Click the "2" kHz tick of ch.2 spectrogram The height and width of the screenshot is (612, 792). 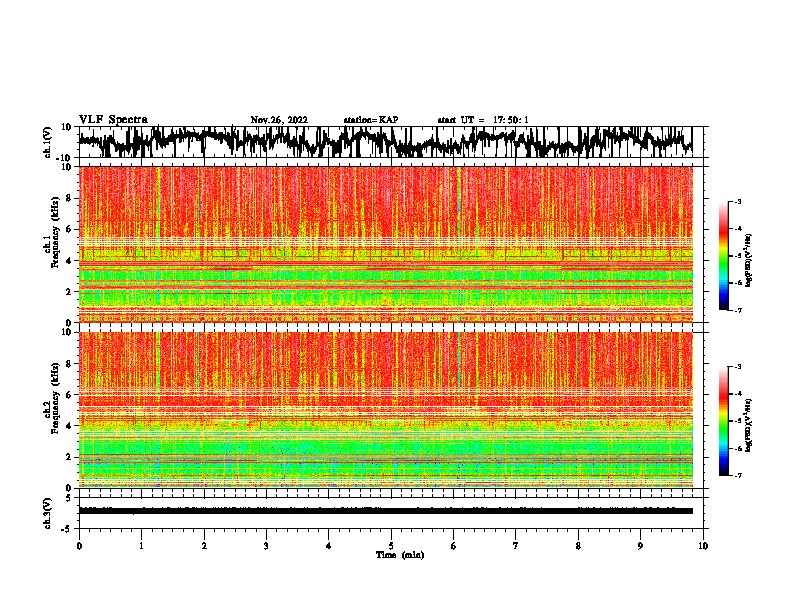click(x=69, y=457)
